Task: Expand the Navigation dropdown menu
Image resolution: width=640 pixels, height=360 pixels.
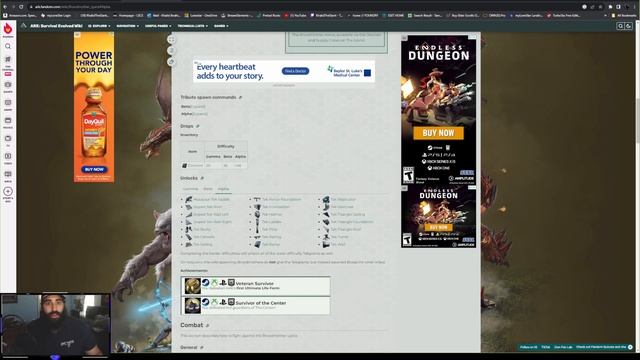Action: [127, 26]
